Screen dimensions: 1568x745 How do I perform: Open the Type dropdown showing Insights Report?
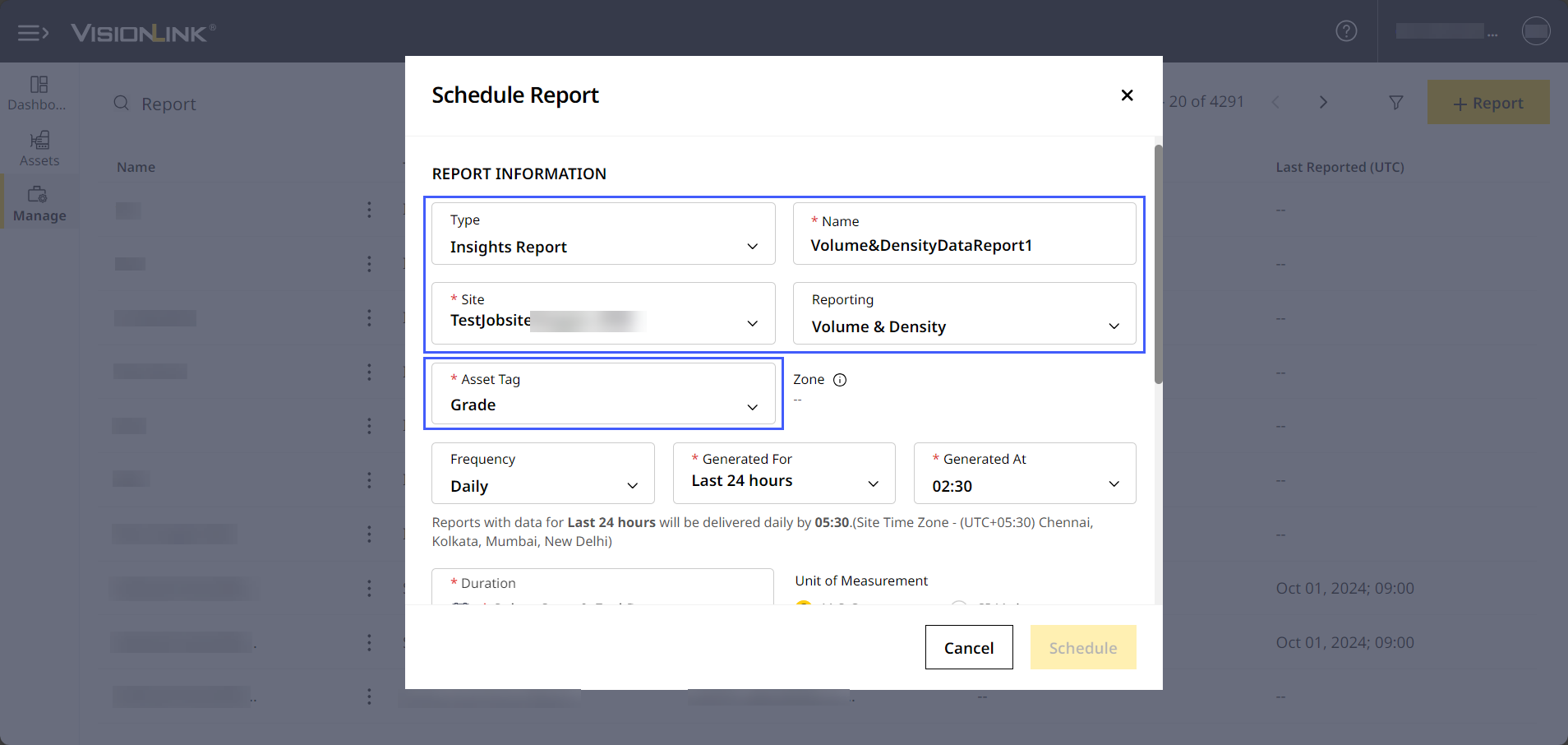tap(603, 234)
